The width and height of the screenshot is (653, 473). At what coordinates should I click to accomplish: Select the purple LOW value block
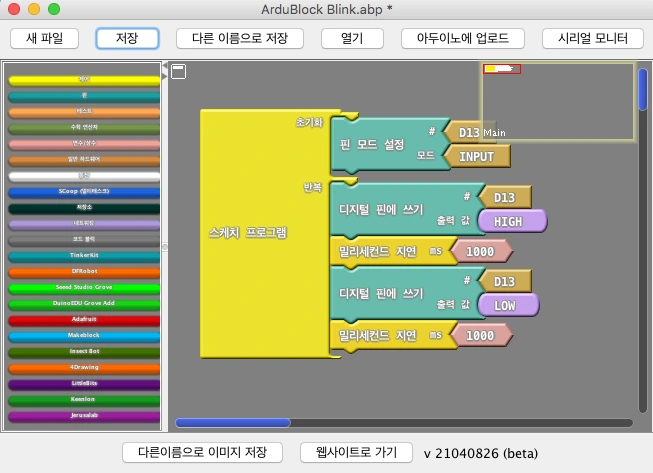pyautogui.click(x=508, y=305)
